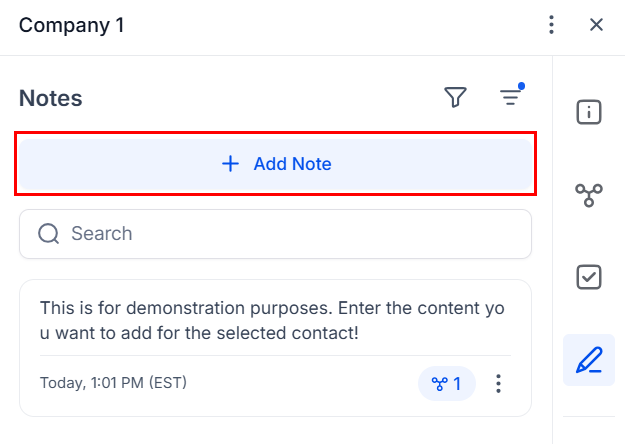Viewport: 625px width, 444px height.
Task: Open the filter options for notes
Action: pyautogui.click(x=456, y=97)
